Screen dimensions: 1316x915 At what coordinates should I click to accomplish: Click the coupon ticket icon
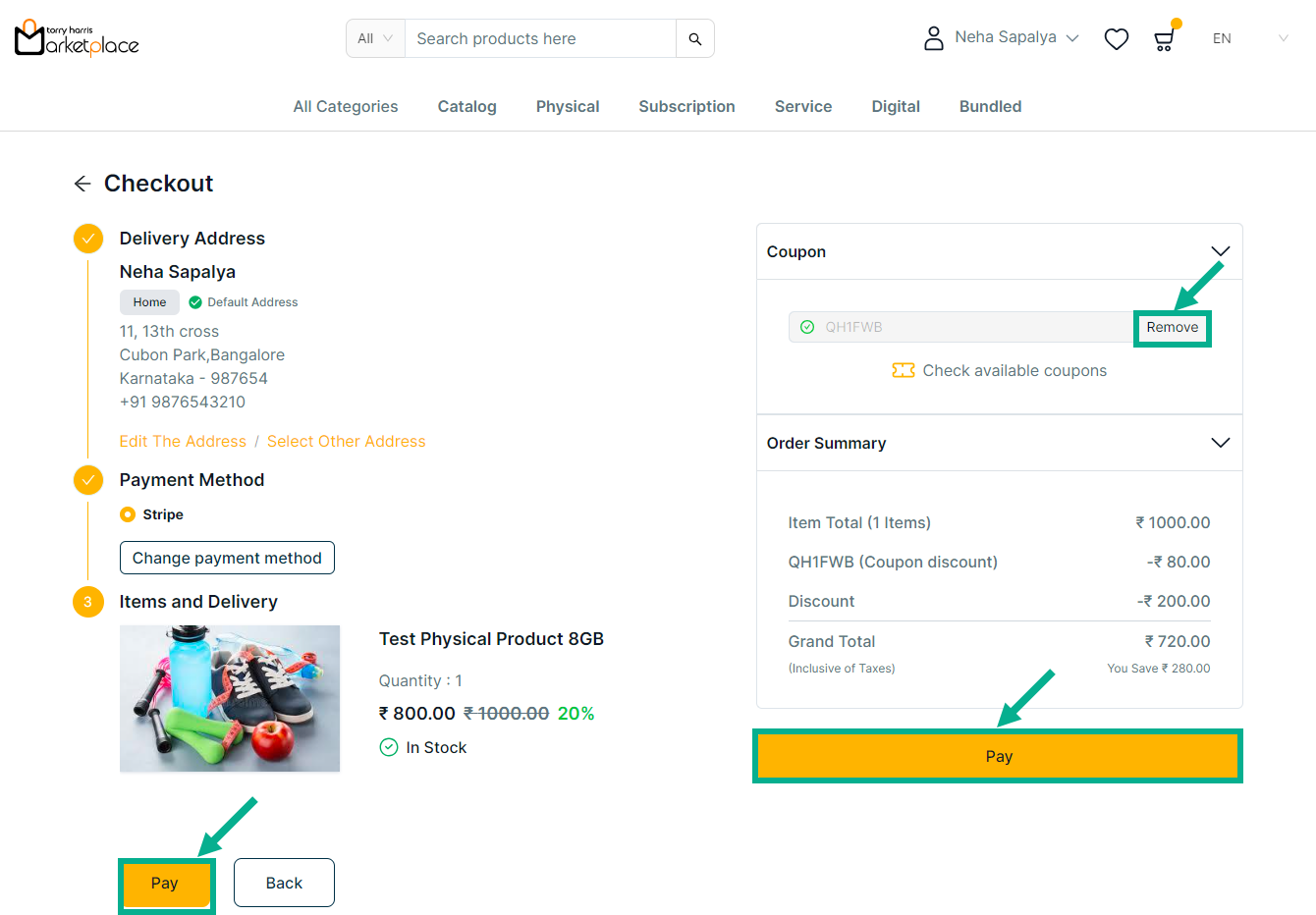[903, 370]
